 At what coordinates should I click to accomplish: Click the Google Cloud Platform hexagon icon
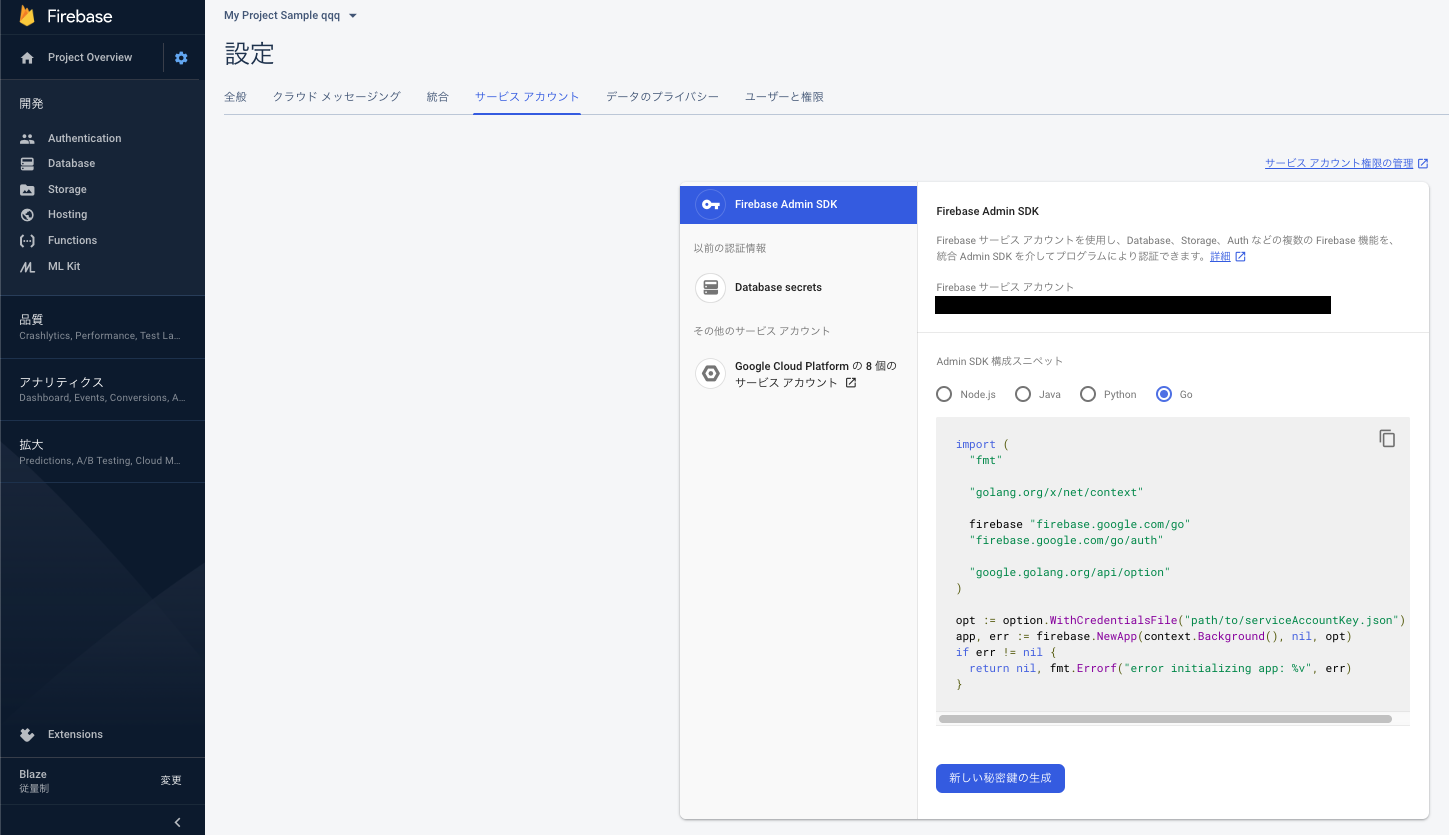point(710,374)
